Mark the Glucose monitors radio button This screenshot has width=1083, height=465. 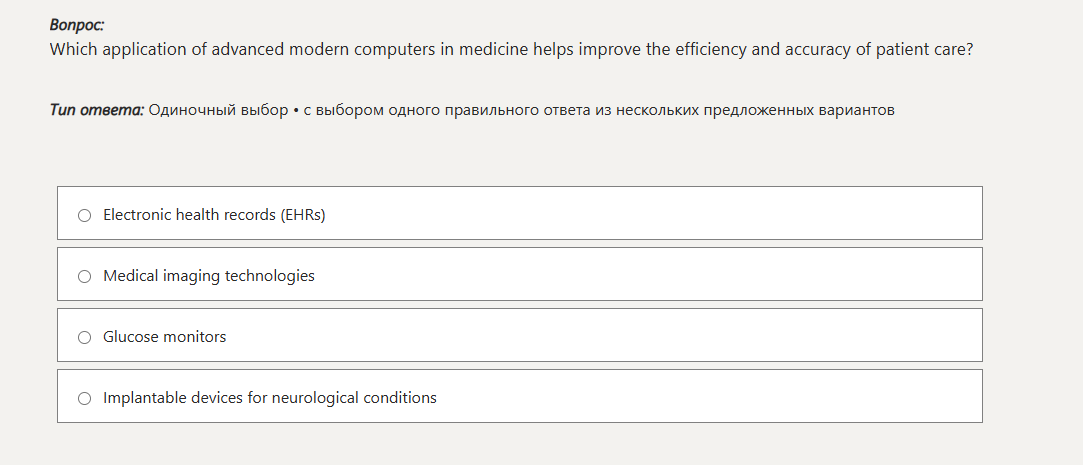pyautogui.click(x=84, y=337)
